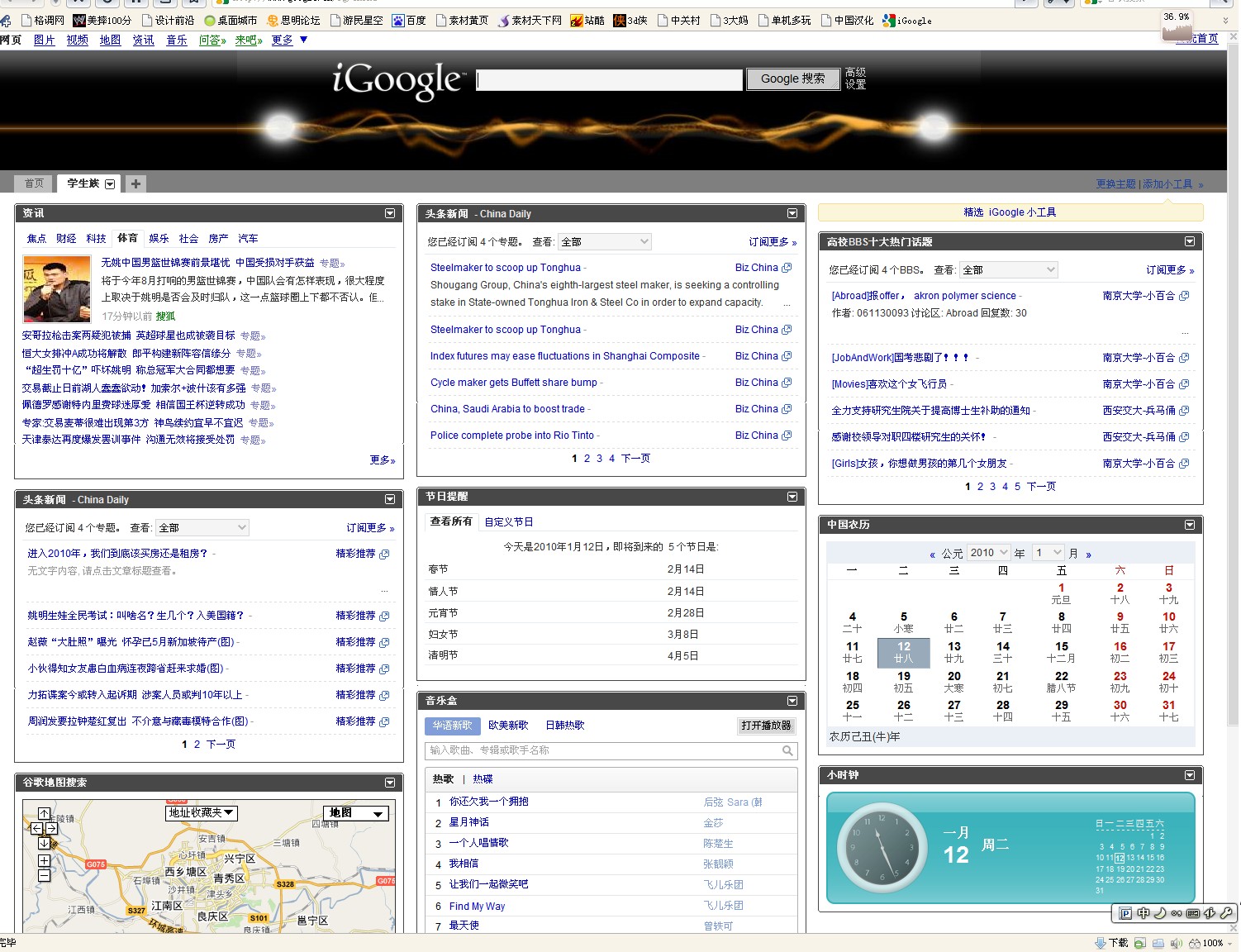Open the external link icon beside Cycle maker Biz China

click(x=787, y=383)
